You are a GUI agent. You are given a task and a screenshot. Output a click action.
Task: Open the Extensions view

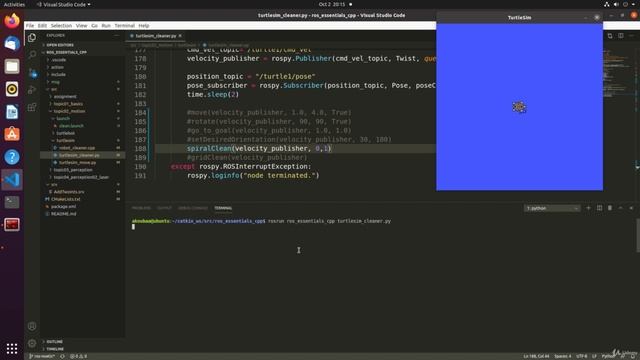point(32,107)
